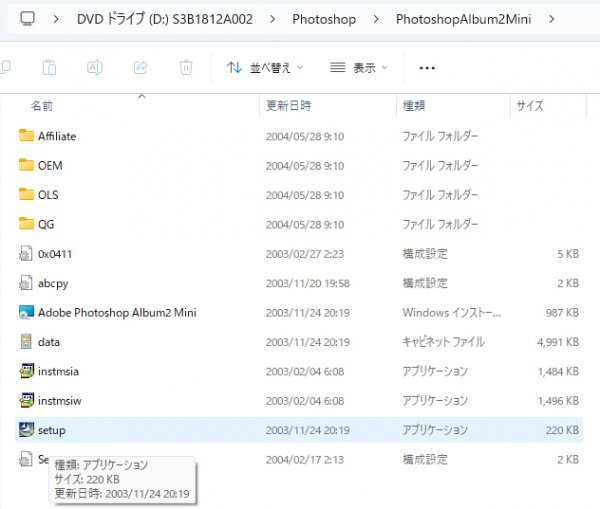The height and width of the screenshot is (509, 600).
Task: Click the OEM folder icon
Action: point(26,165)
